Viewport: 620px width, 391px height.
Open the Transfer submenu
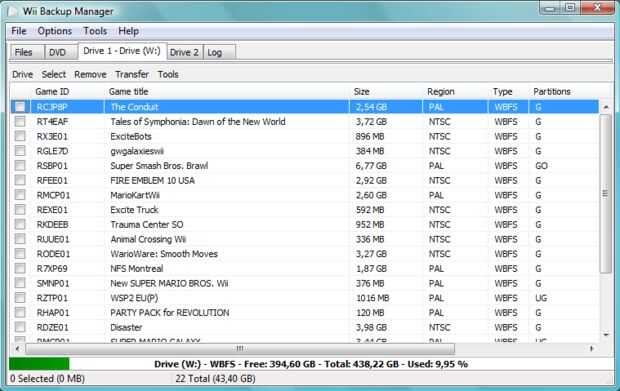132,74
